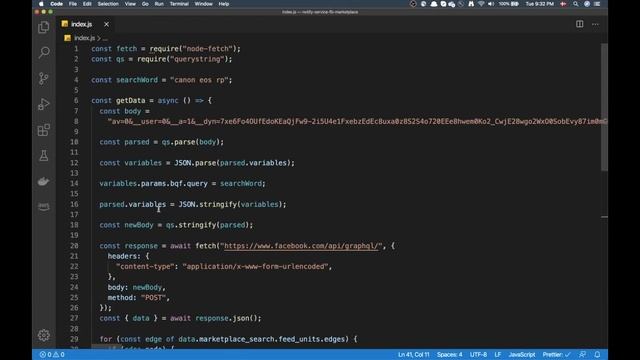Open macOS Spotlight search
The height and width of the screenshot is (360, 640).
click(x=576, y=4)
